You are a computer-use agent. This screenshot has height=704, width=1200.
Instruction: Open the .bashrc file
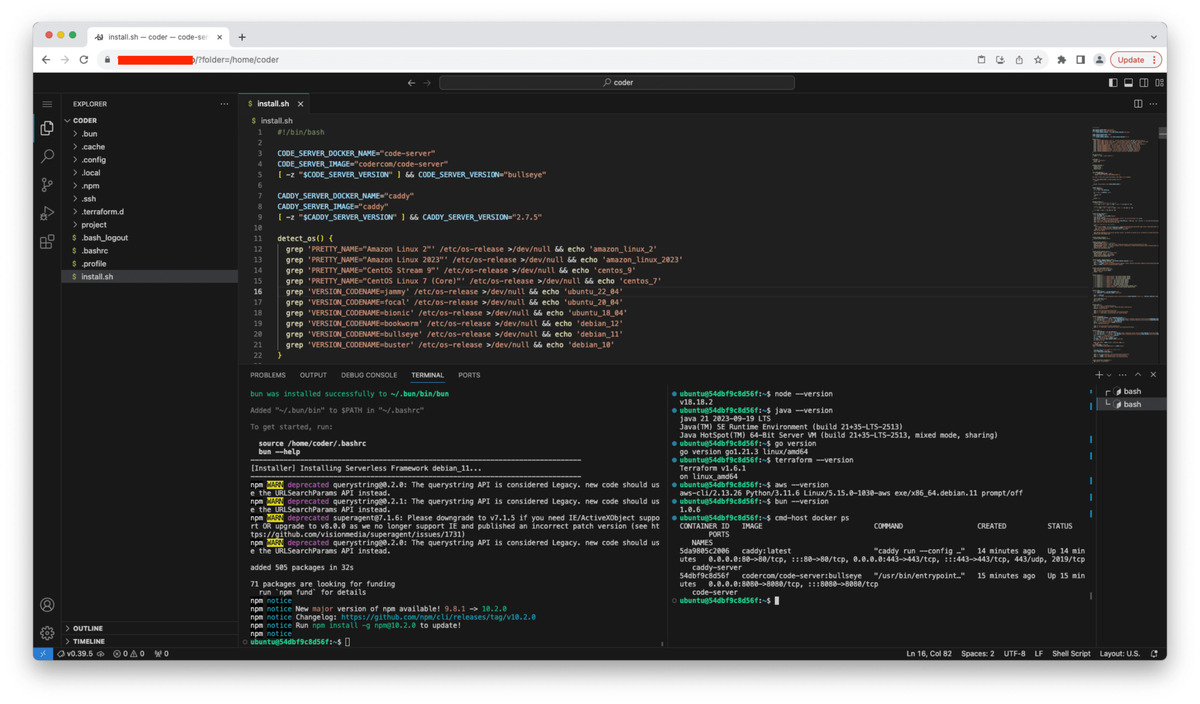(x=150, y=250)
